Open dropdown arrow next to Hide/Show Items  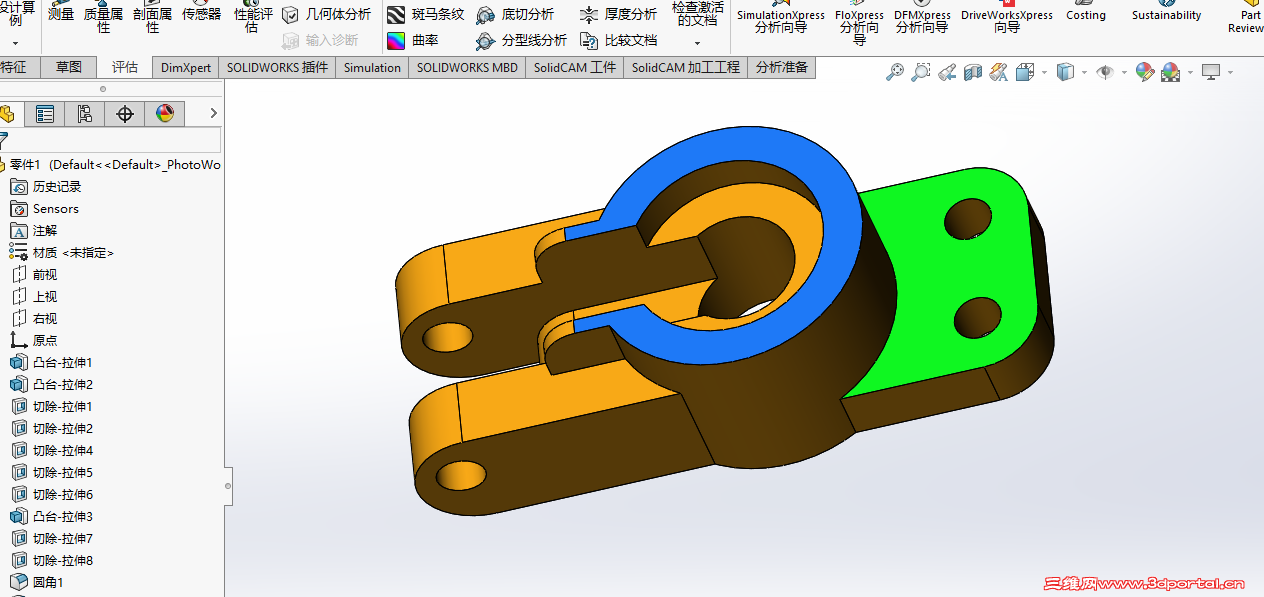click(x=1125, y=72)
